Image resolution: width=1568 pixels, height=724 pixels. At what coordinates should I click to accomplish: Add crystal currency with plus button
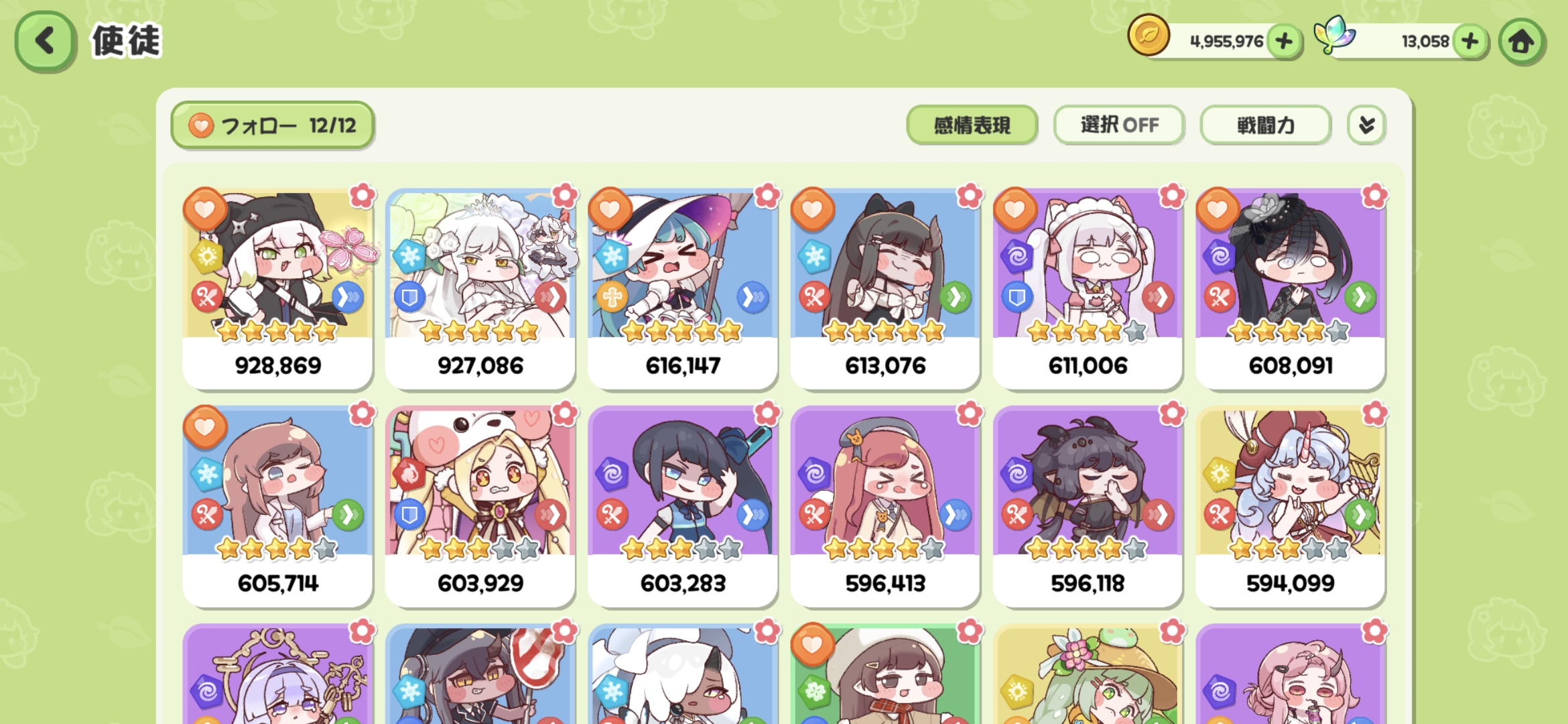1470,42
